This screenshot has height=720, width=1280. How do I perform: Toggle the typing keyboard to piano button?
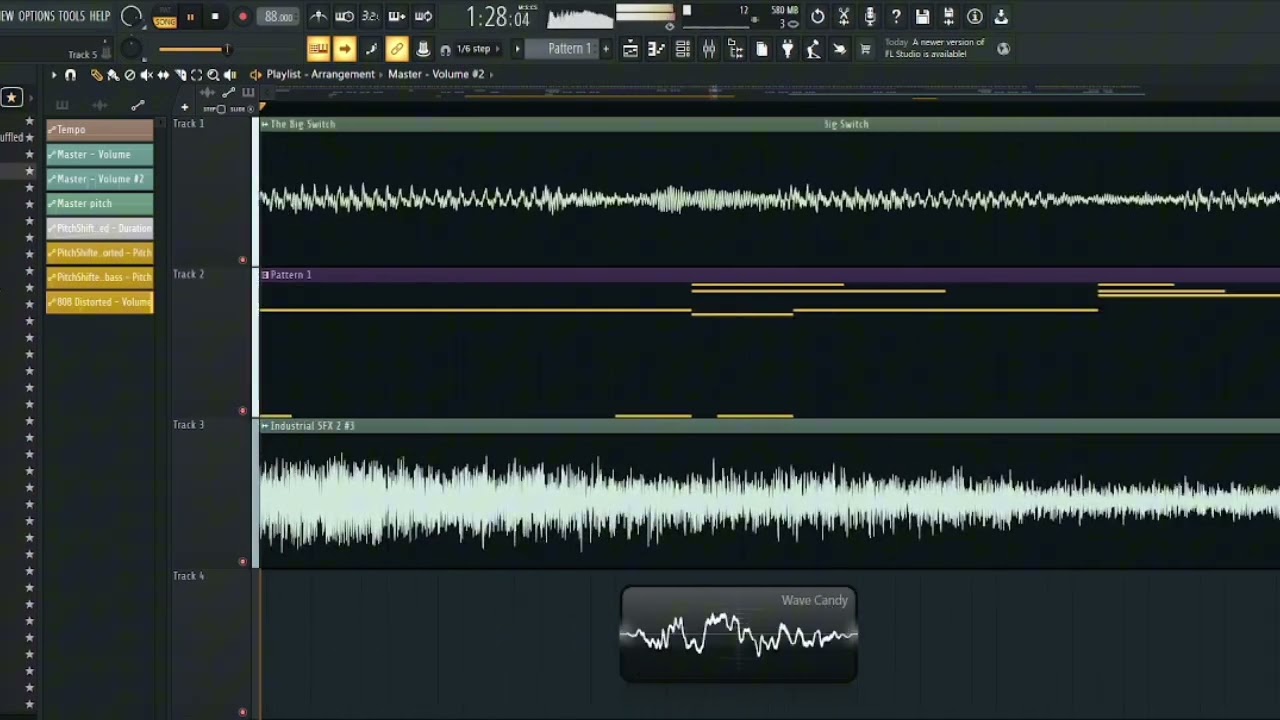coord(318,49)
